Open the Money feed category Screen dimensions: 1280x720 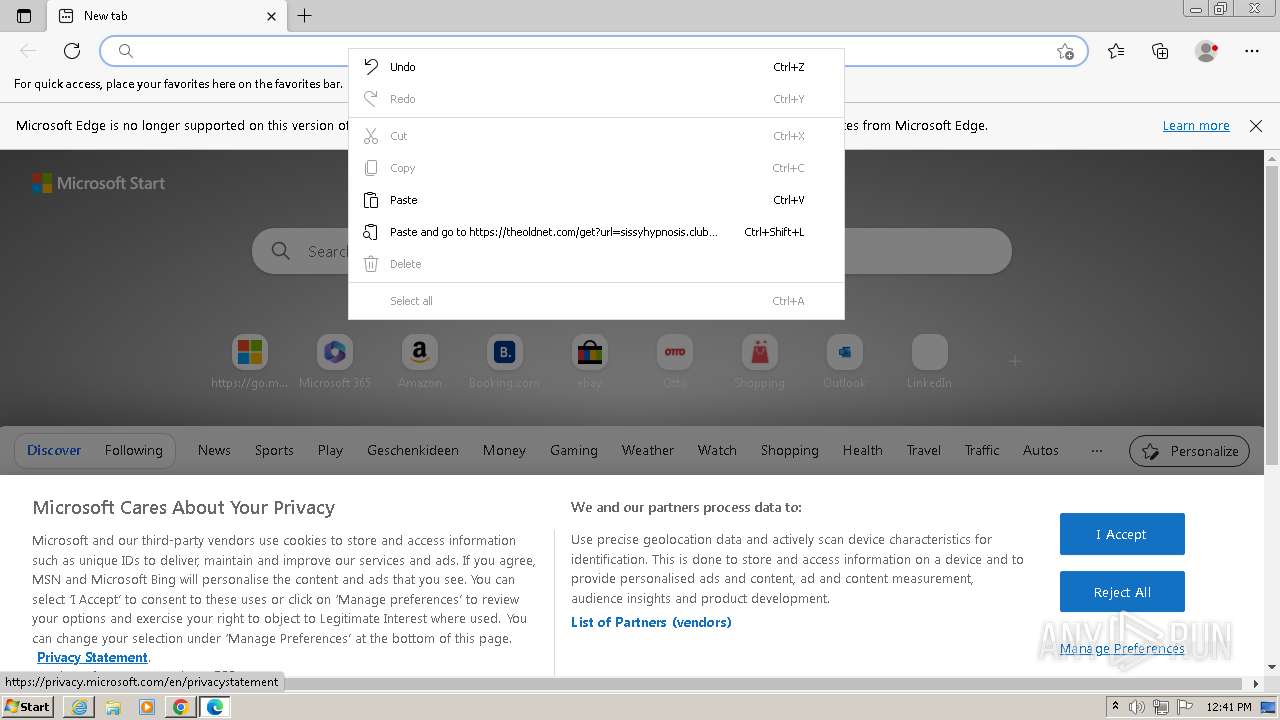tap(504, 451)
